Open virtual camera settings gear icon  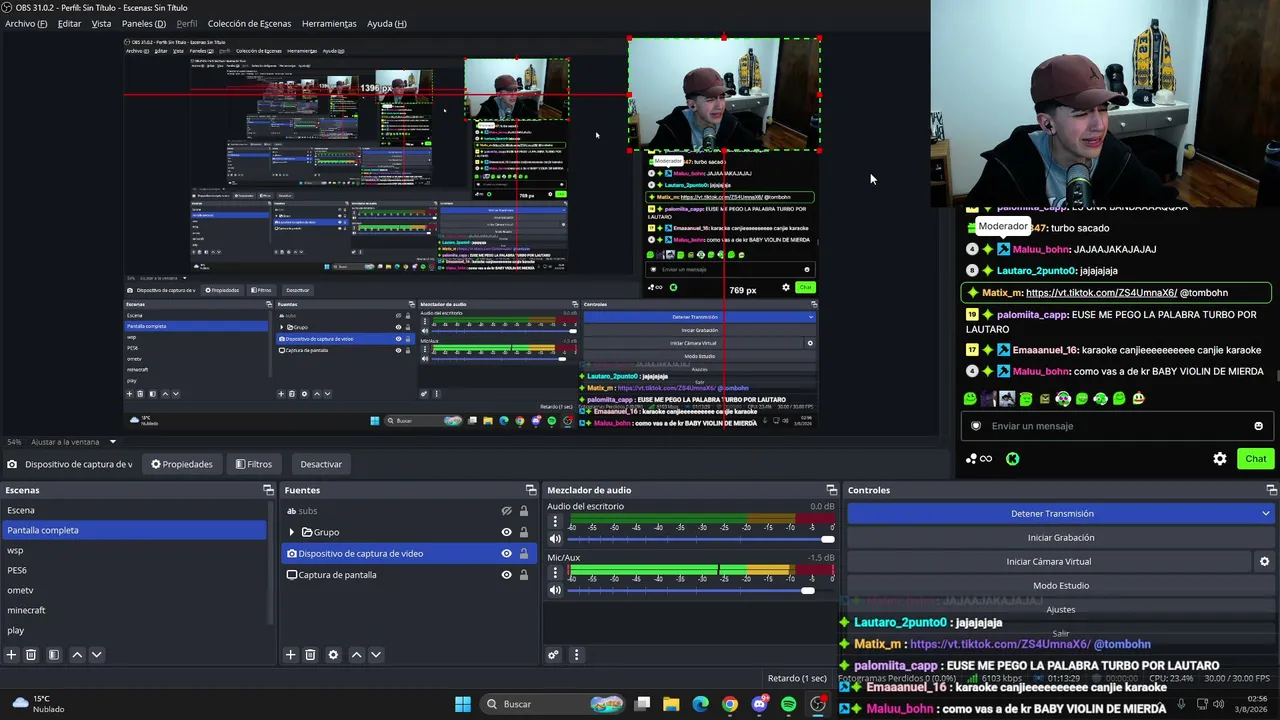click(x=1264, y=562)
